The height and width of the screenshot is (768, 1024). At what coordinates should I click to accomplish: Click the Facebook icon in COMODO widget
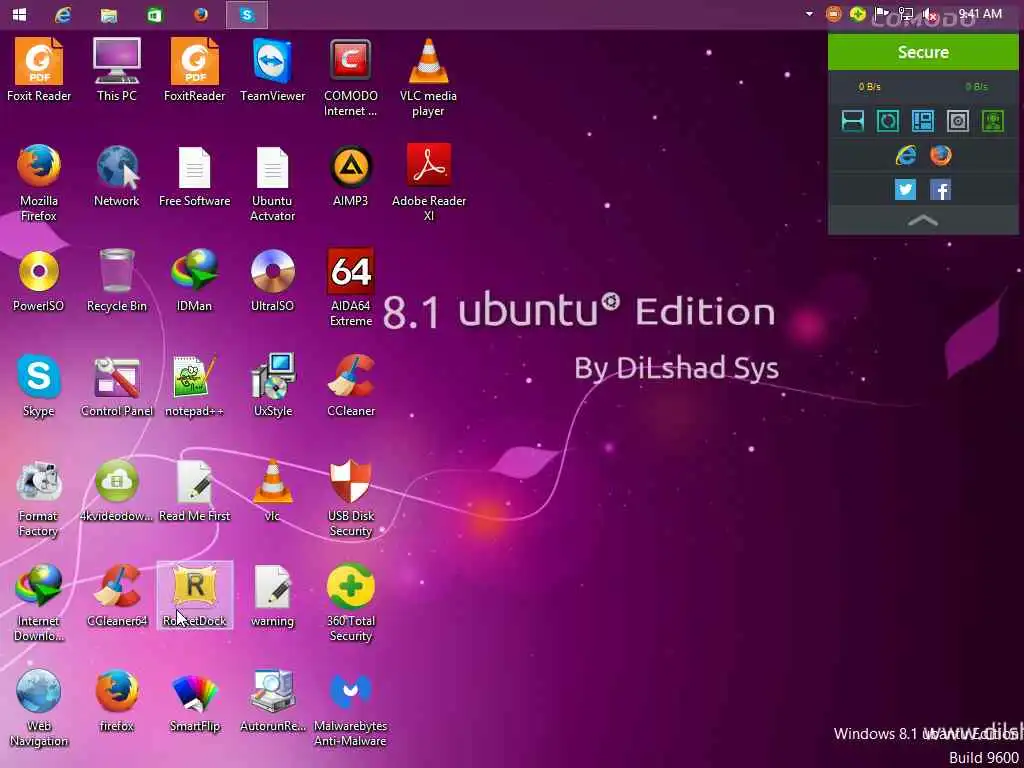pyautogui.click(x=940, y=190)
